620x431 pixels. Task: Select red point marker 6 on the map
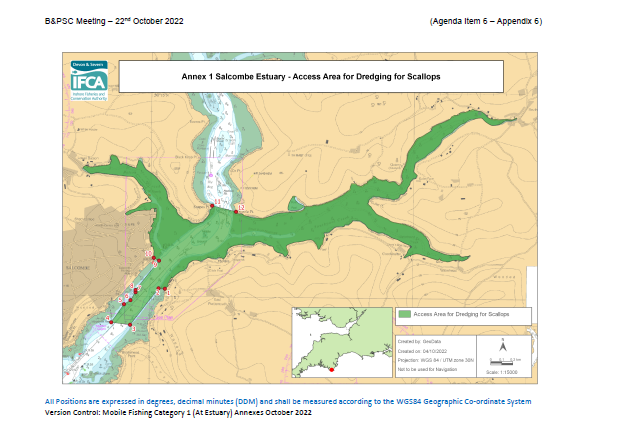coord(130,300)
